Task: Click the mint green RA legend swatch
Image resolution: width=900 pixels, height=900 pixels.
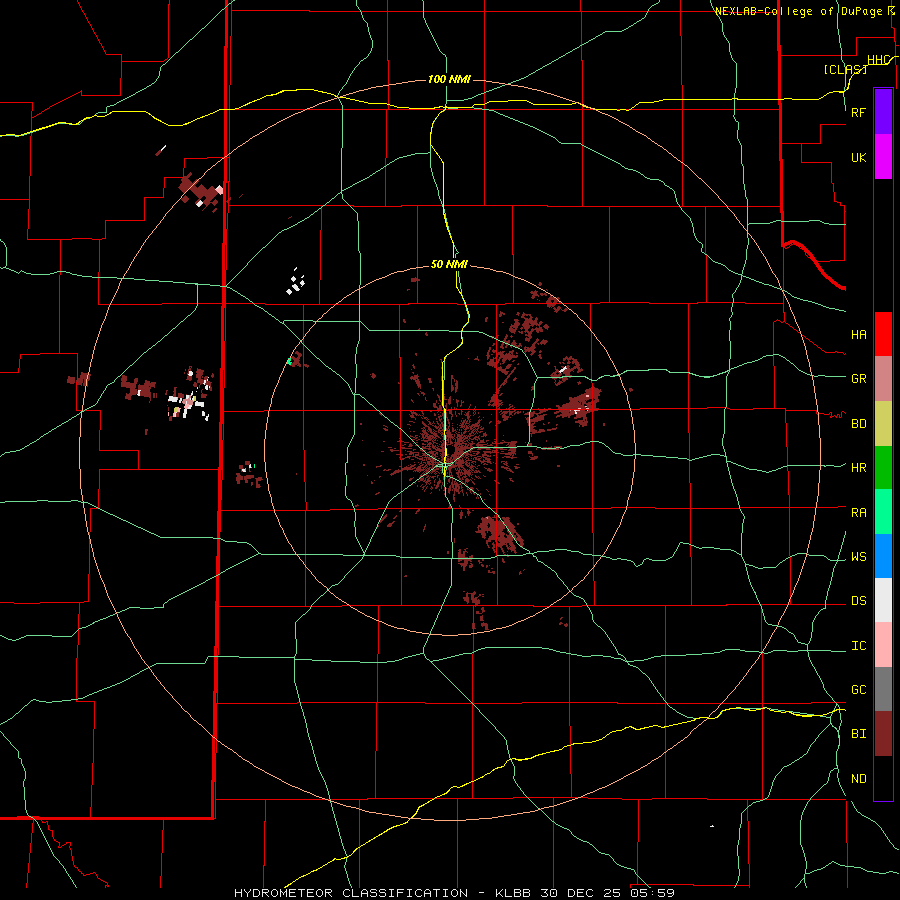Action: click(x=883, y=512)
